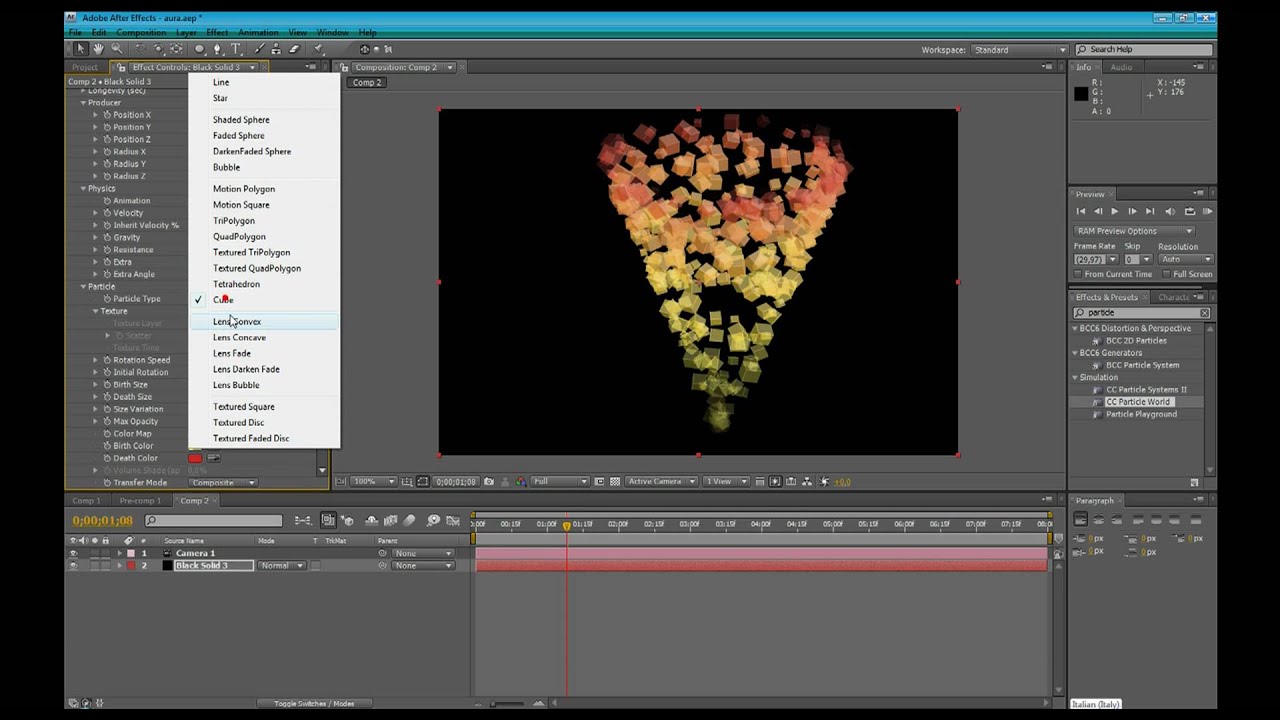Toggle lock switch for Camera 1 layer

[x=106, y=553]
